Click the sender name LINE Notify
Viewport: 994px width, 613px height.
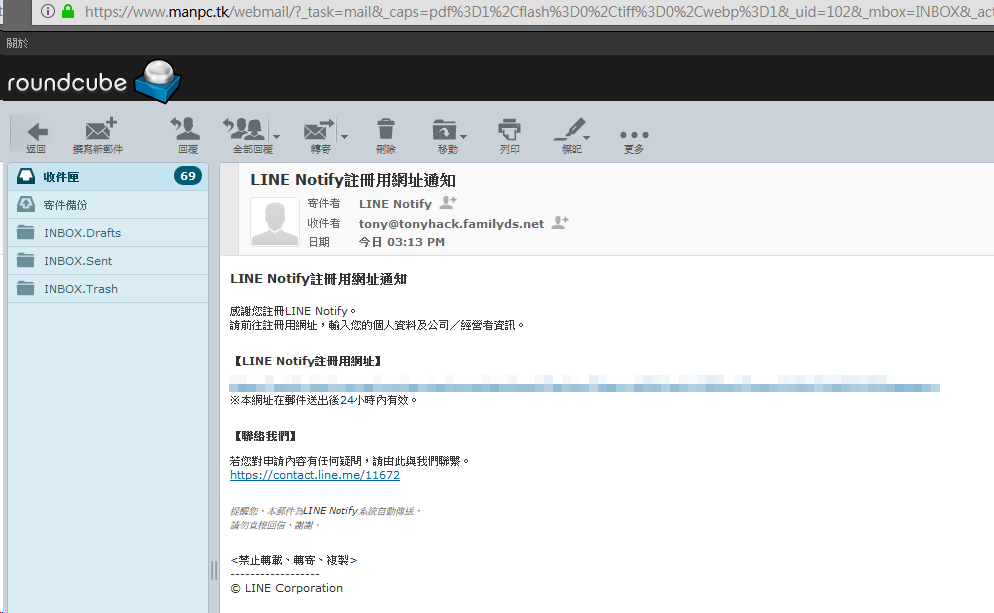395,204
